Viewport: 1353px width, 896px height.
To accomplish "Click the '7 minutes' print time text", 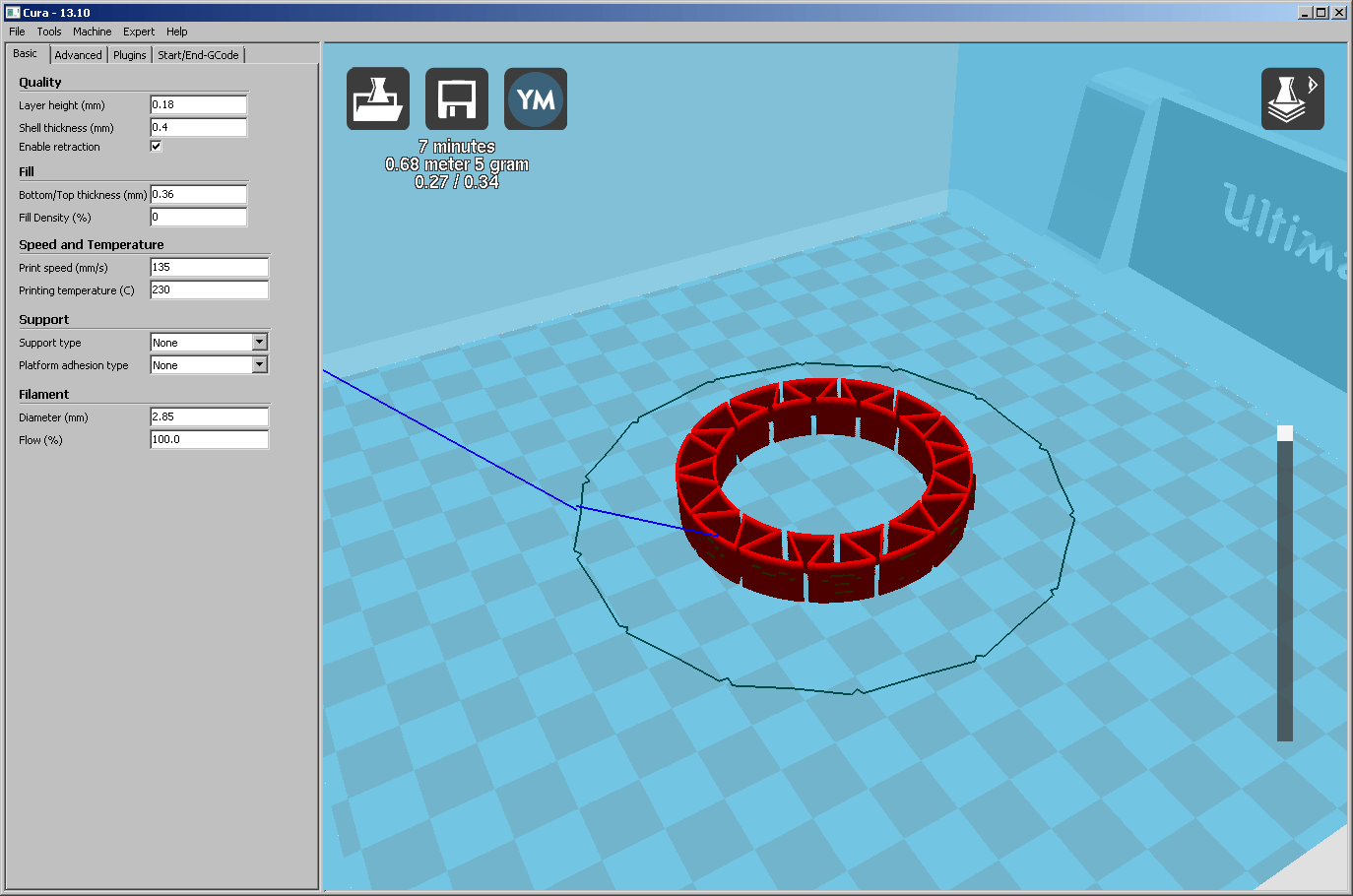I will point(457,147).
